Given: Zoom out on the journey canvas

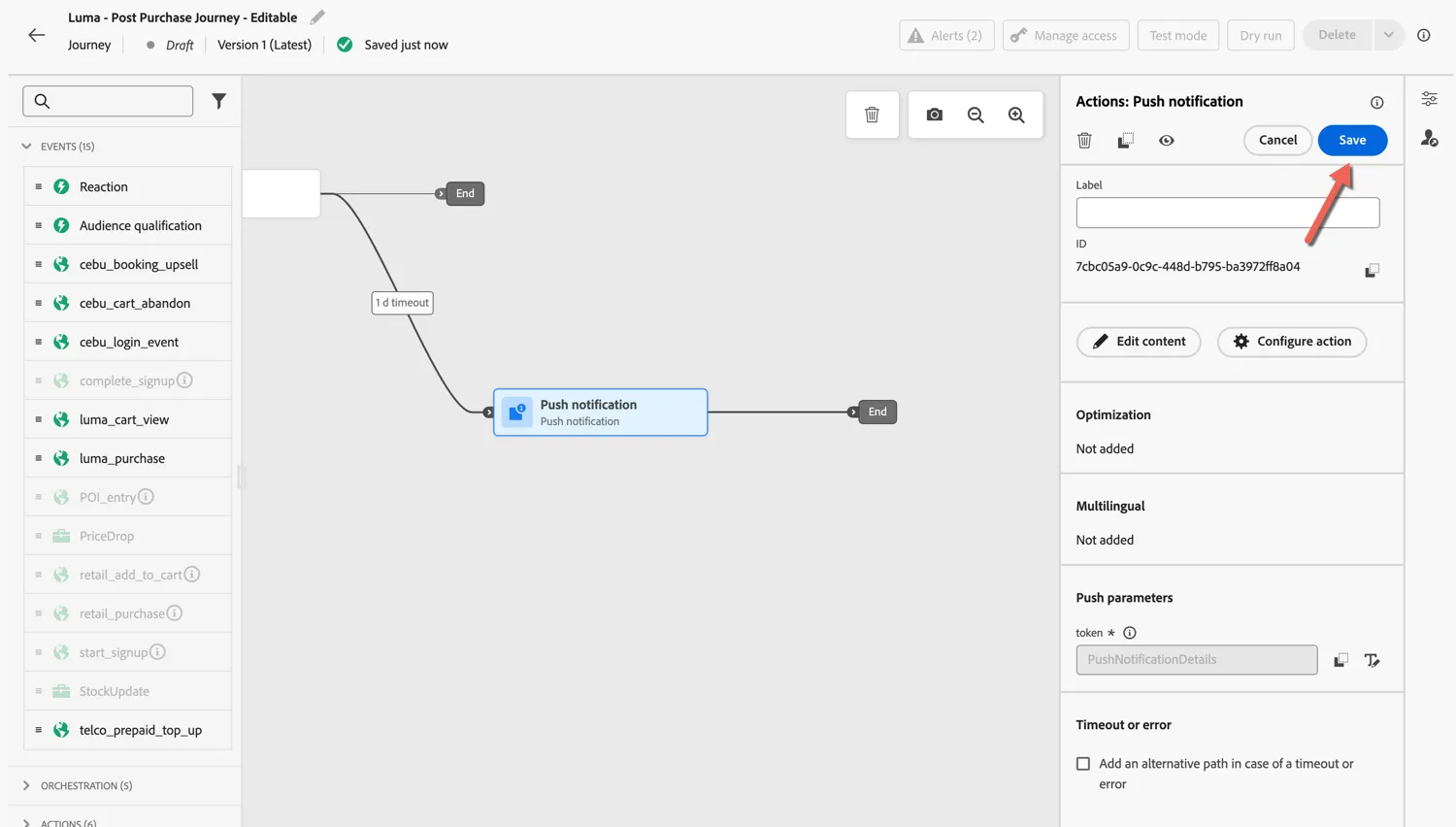Looking at the screenshot, I should point(976,115).
